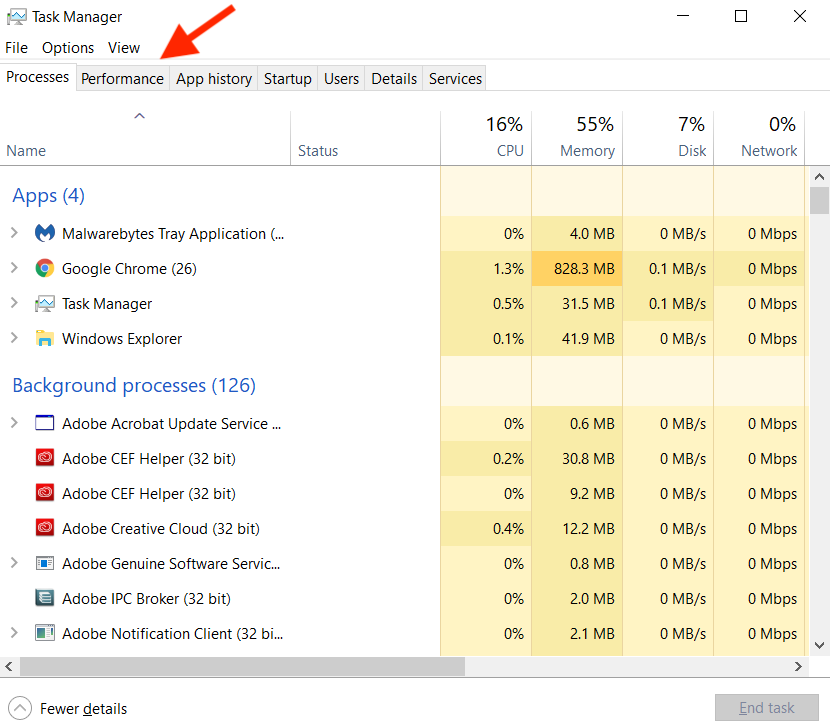Open the Options menu
Screen dimensions: 830x727
[x=68, y=48]
